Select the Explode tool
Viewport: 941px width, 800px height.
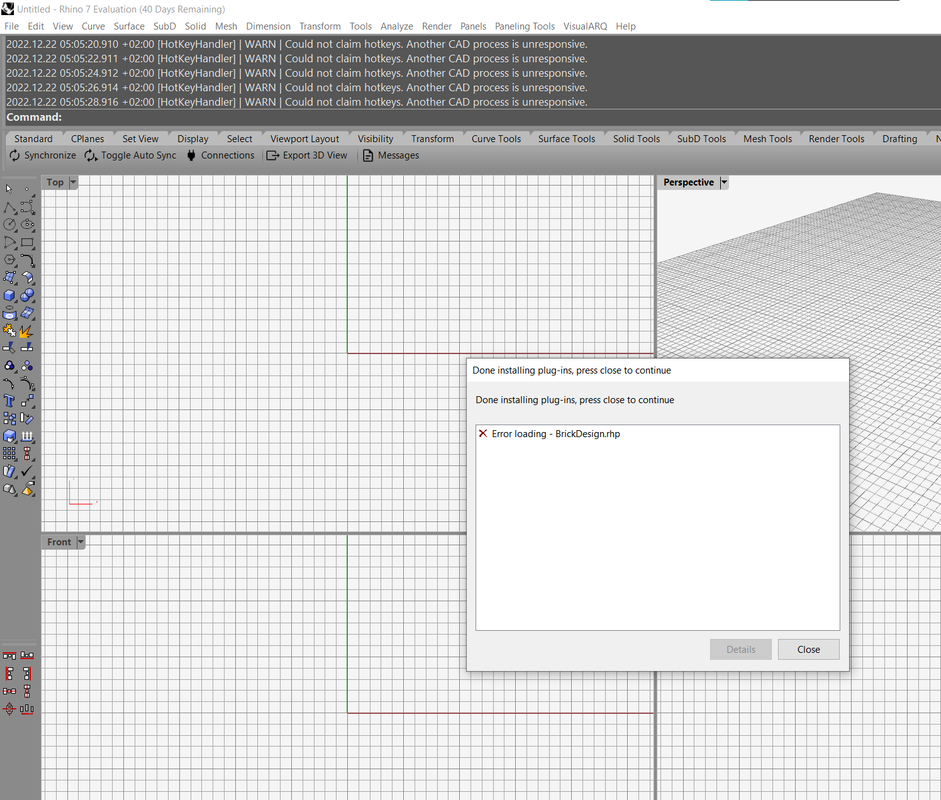[27, 331]
